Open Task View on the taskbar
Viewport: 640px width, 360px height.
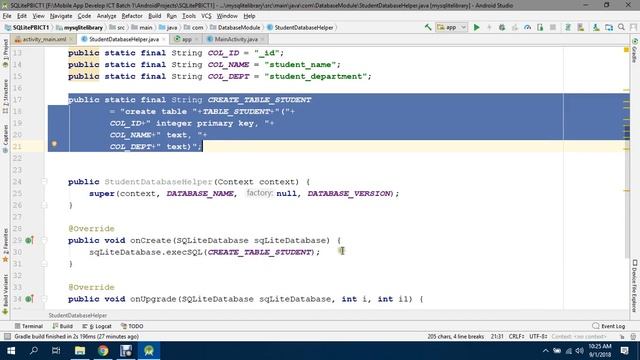point(56,351)
